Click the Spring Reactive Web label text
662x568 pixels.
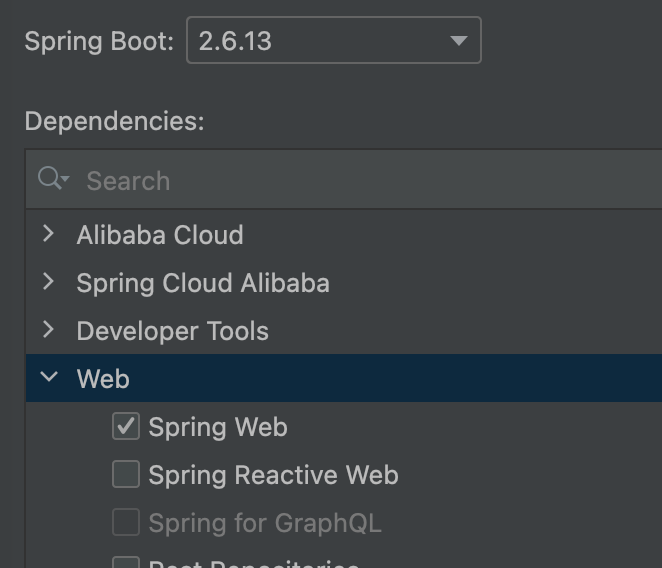(273, 475)
